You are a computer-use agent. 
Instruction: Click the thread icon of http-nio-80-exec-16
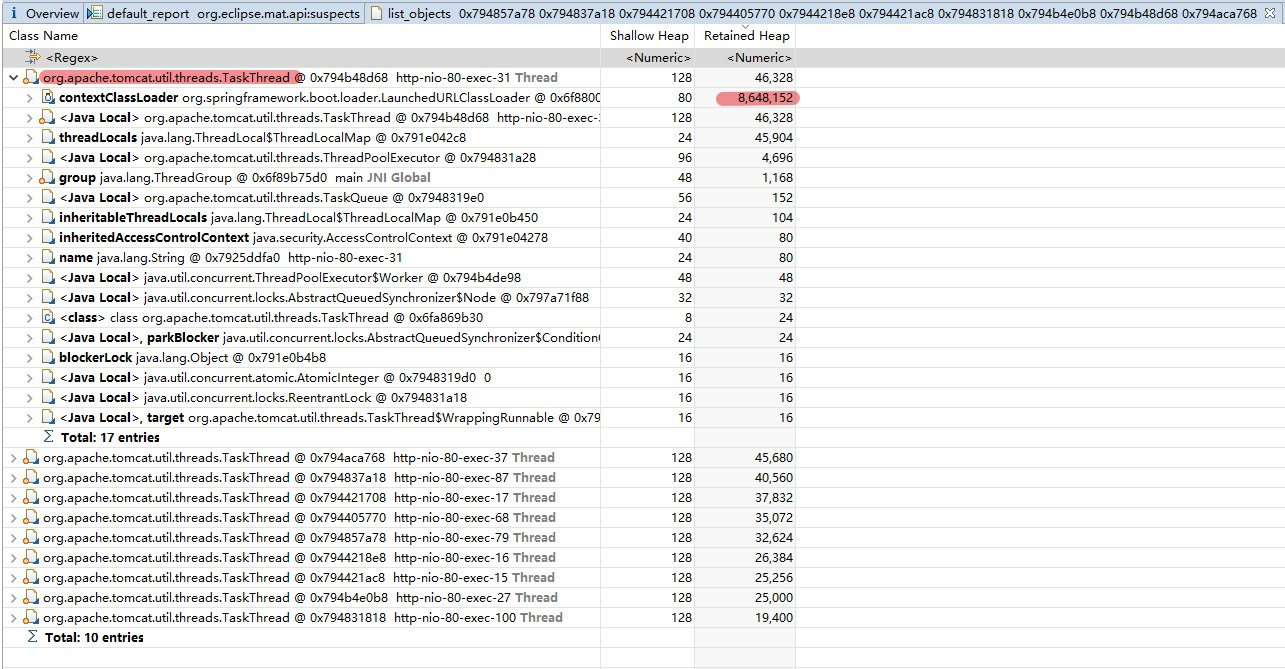[31, 558]
